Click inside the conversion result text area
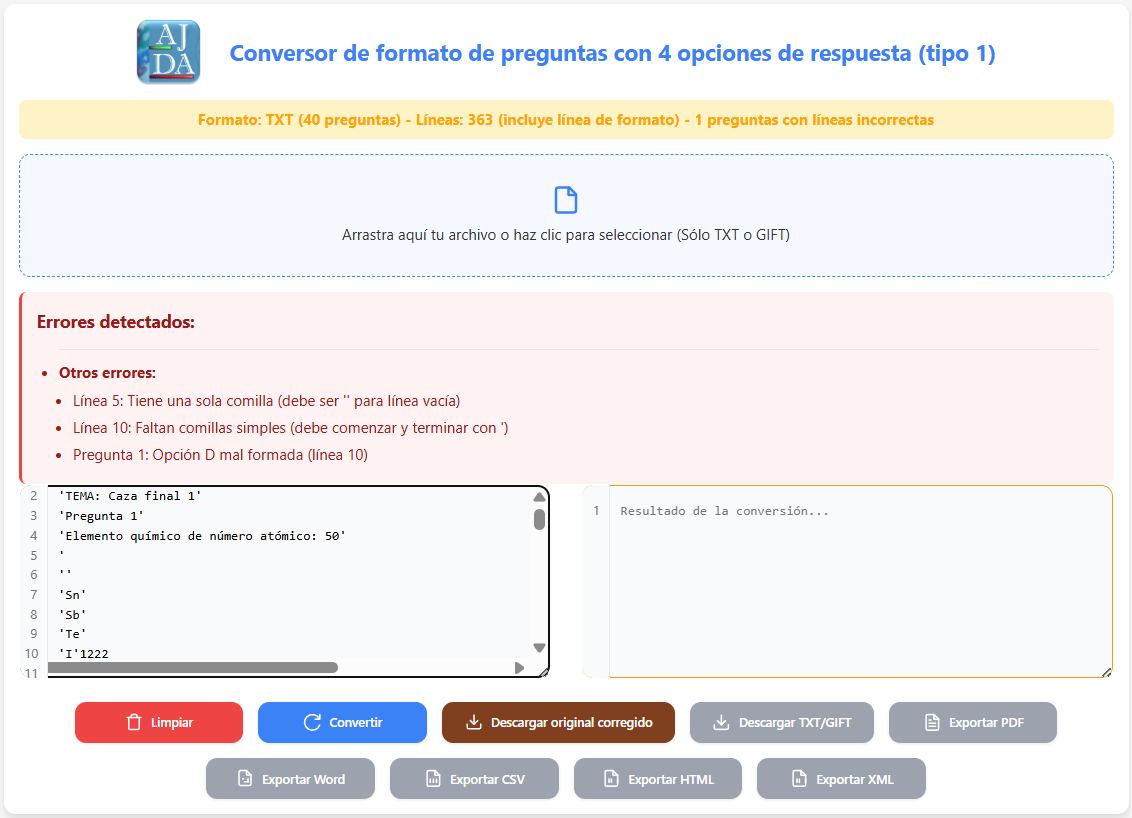This screenshot has width=1132, height=818. (x=860, y=580)
